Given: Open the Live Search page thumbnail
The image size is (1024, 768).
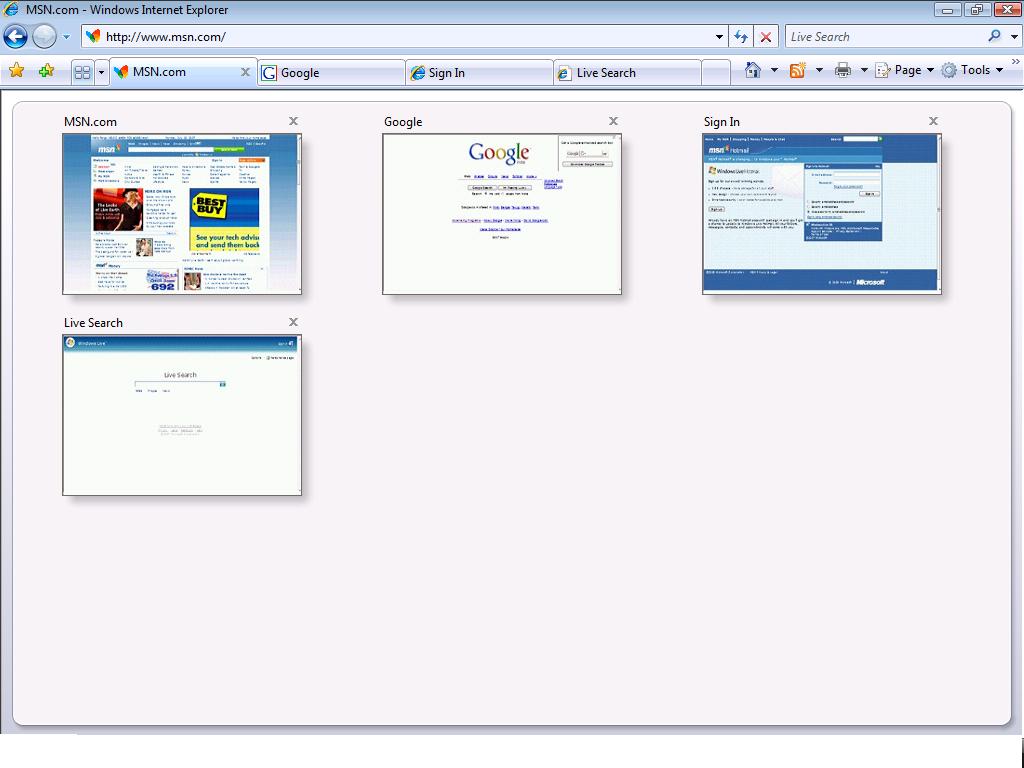Looking at the screenshot, I should [x=182, y=415].
